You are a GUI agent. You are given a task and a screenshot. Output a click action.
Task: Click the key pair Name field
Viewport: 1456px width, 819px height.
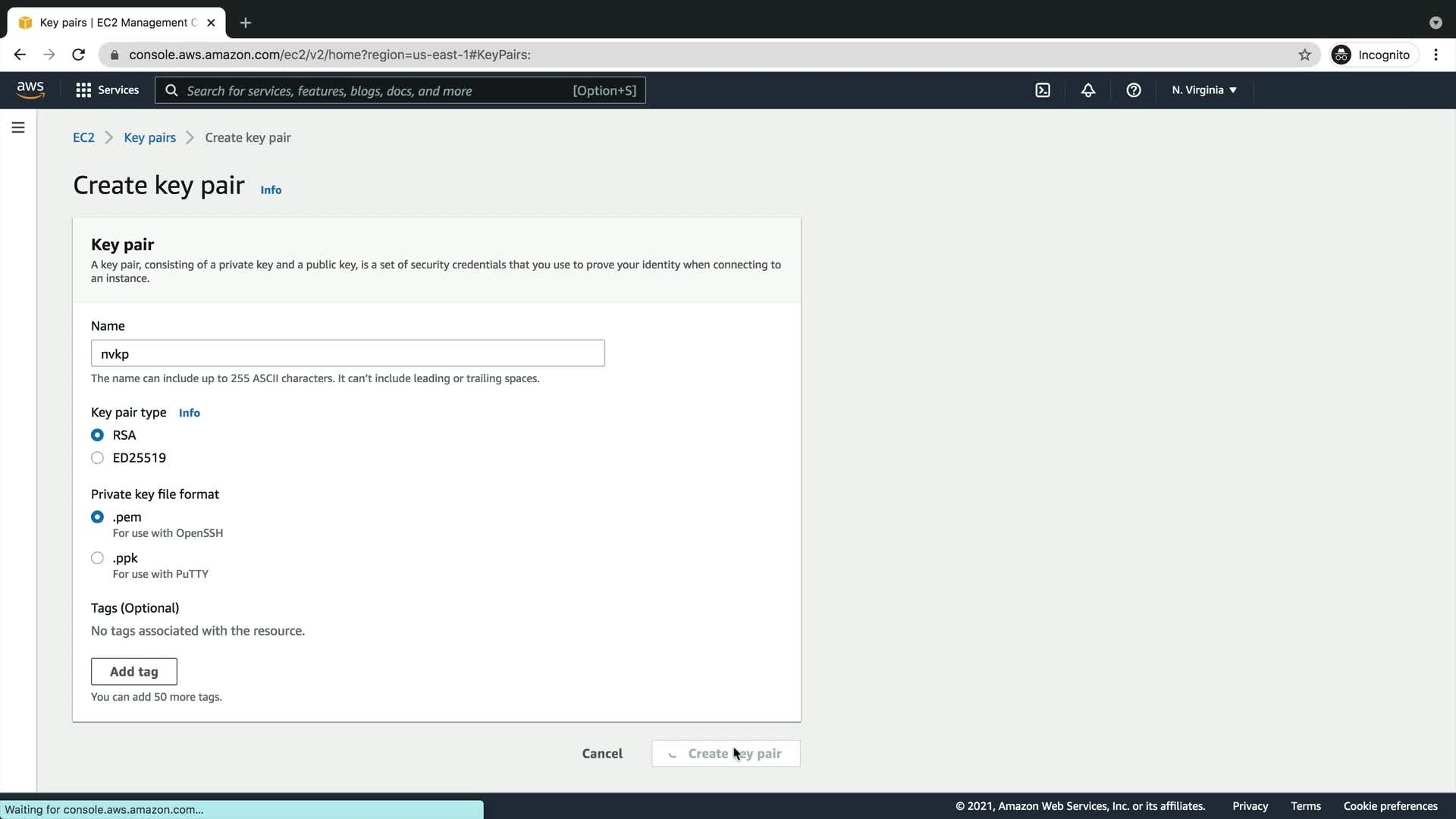347,353
